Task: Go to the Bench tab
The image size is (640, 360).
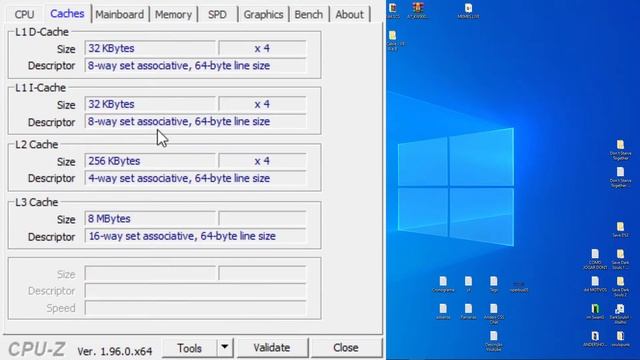Action: click(x=309, y=15)
